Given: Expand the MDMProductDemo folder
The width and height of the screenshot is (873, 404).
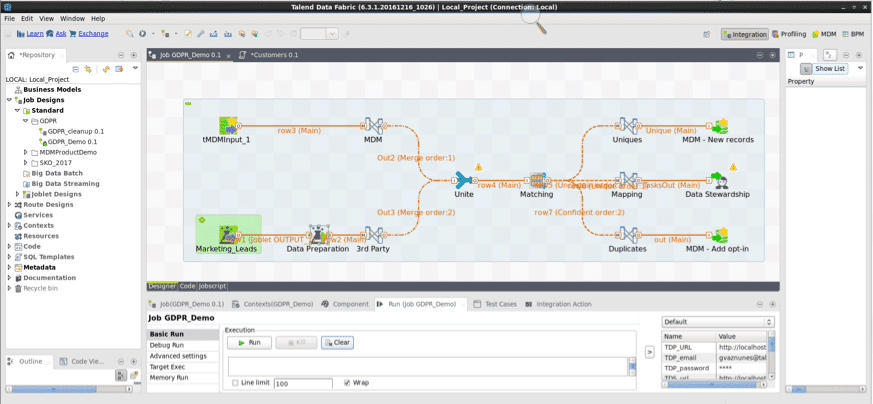Looking at the screenshot, I should tap(26, 152).
